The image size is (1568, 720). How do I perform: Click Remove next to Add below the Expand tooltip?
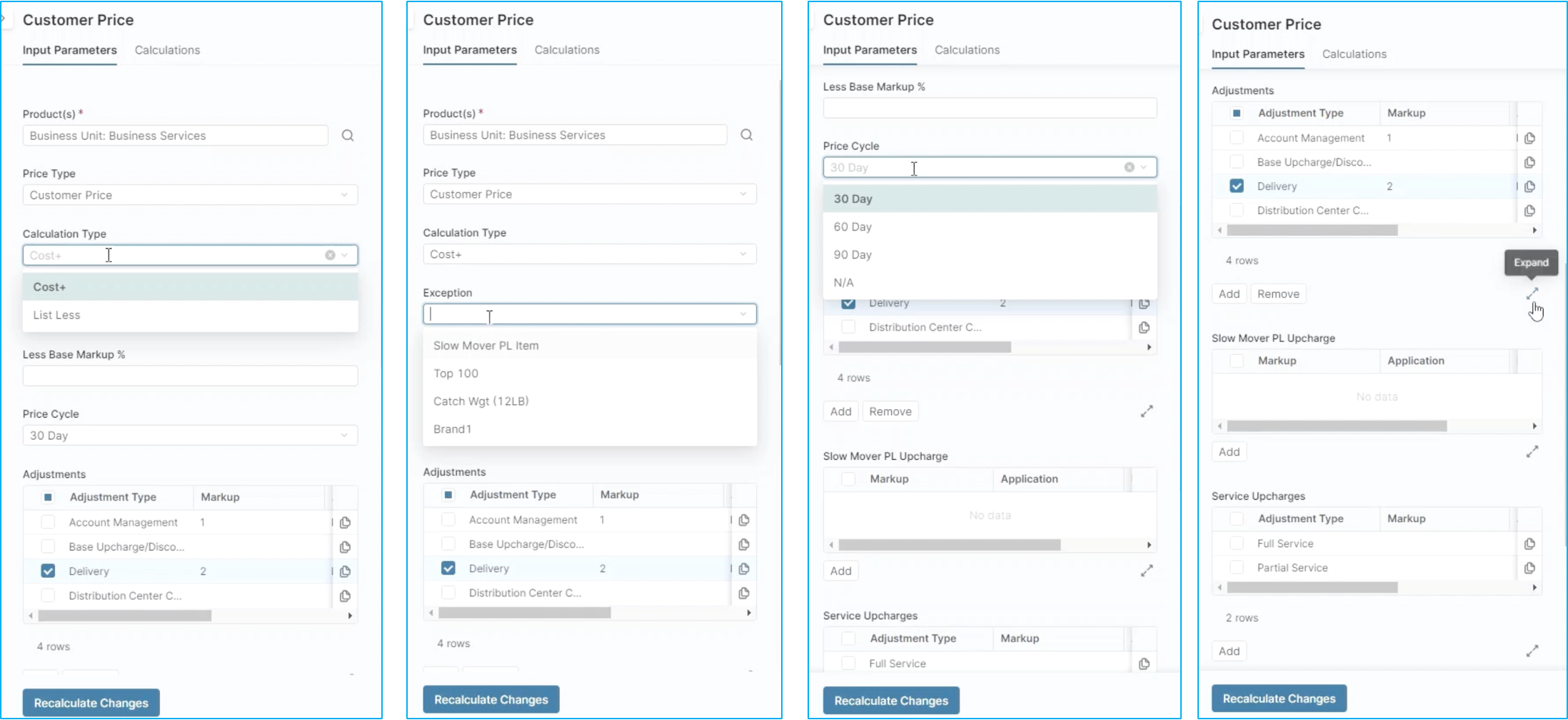tap(1278, 294)
